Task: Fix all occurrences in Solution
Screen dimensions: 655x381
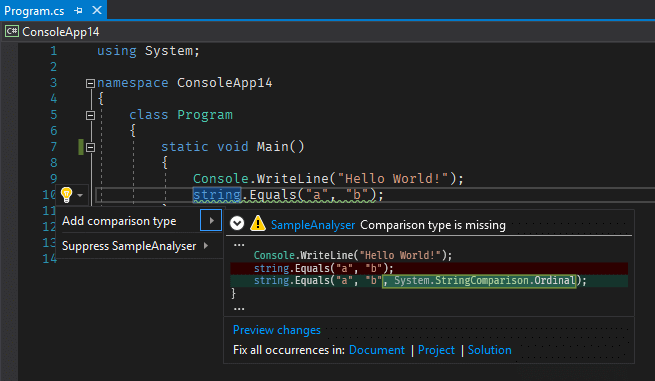Action: (x=490, y=350)
